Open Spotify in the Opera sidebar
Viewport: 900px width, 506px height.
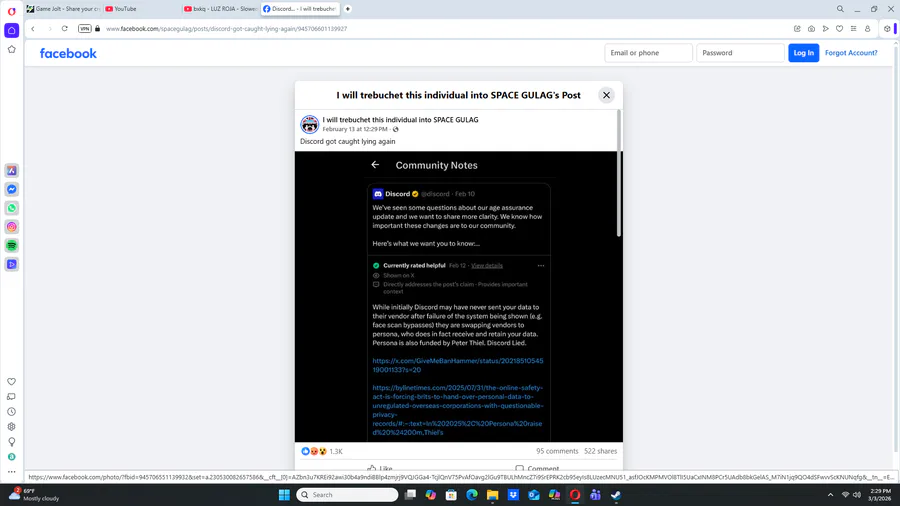pyautogui.click(x=11, y=246)
